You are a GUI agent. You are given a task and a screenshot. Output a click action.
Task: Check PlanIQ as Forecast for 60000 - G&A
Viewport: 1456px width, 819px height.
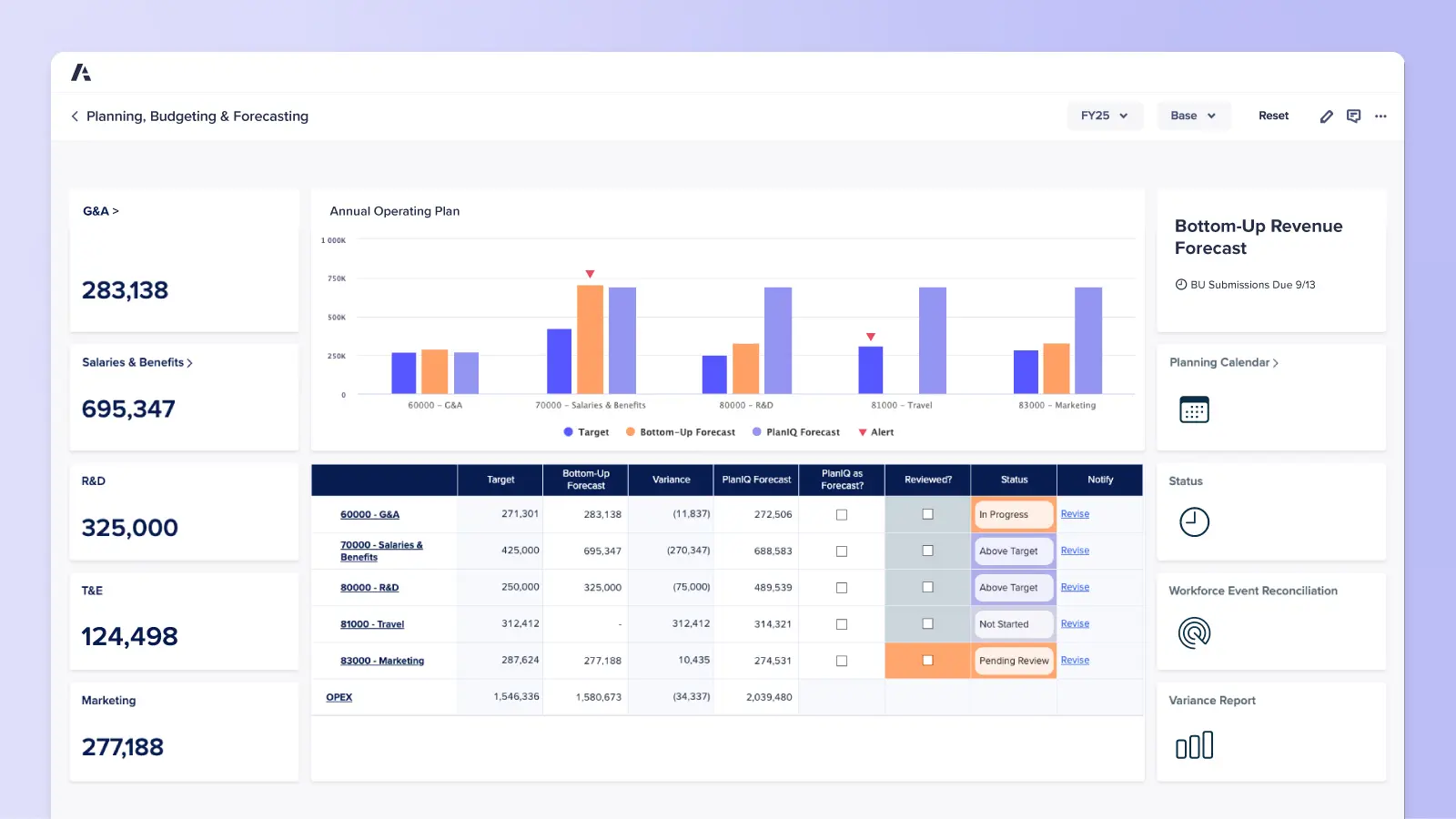click(841, 514)
